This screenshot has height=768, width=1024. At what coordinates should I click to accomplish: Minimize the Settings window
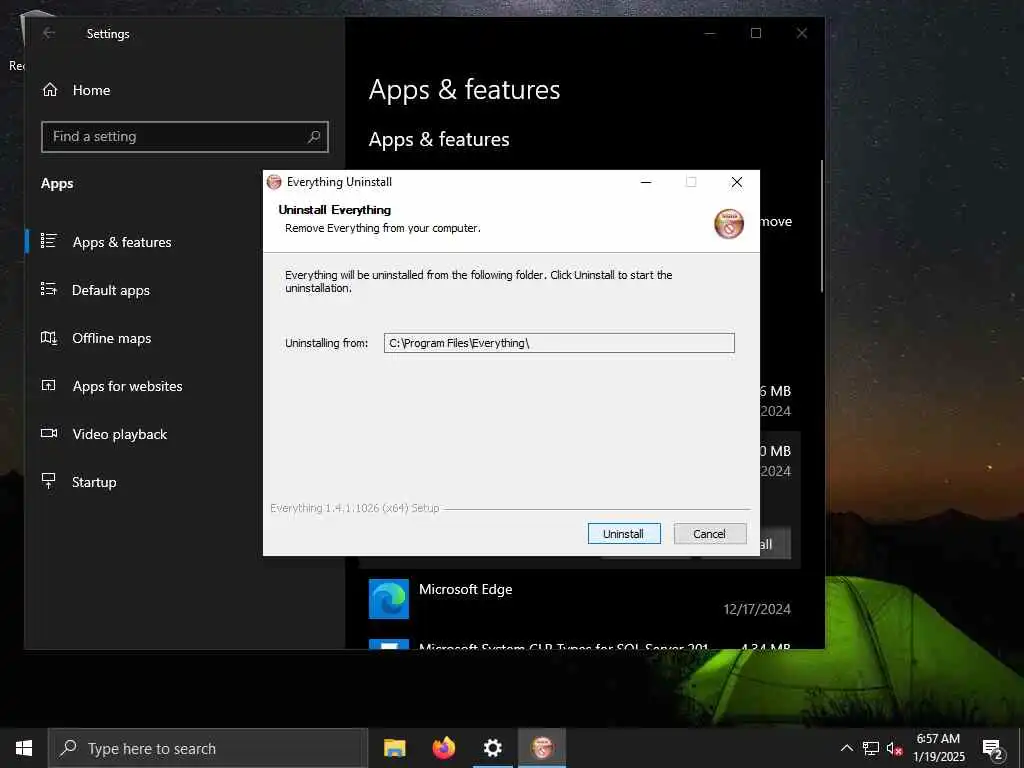[710, 33]
